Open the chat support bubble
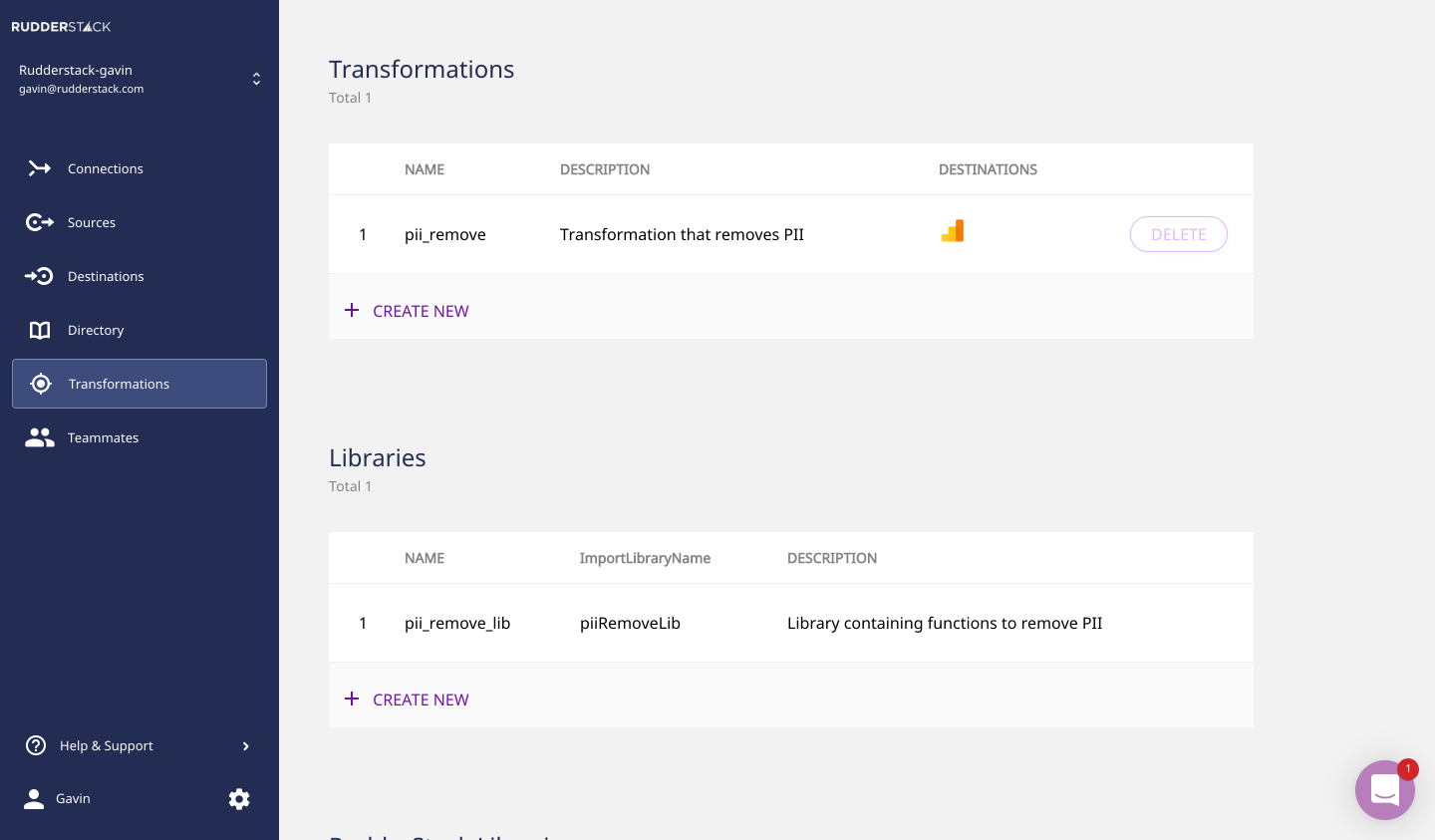 [1384, 790]
